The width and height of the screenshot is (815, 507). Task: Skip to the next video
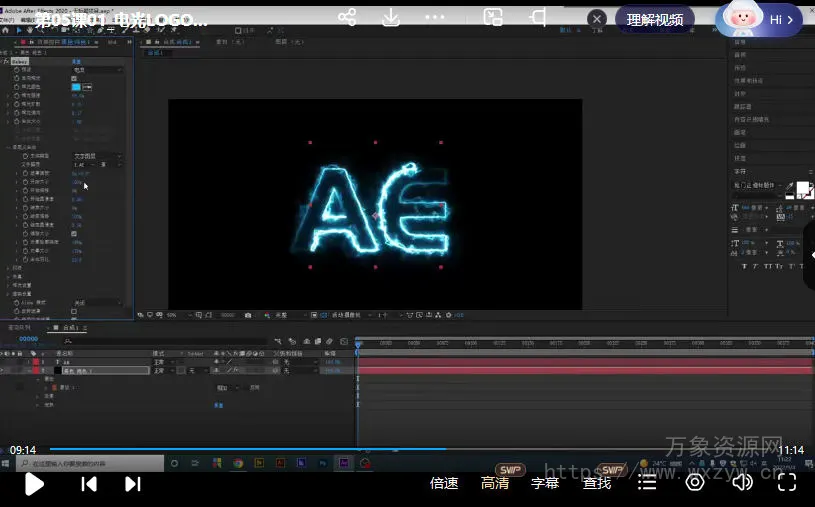[x=132, y=484]
